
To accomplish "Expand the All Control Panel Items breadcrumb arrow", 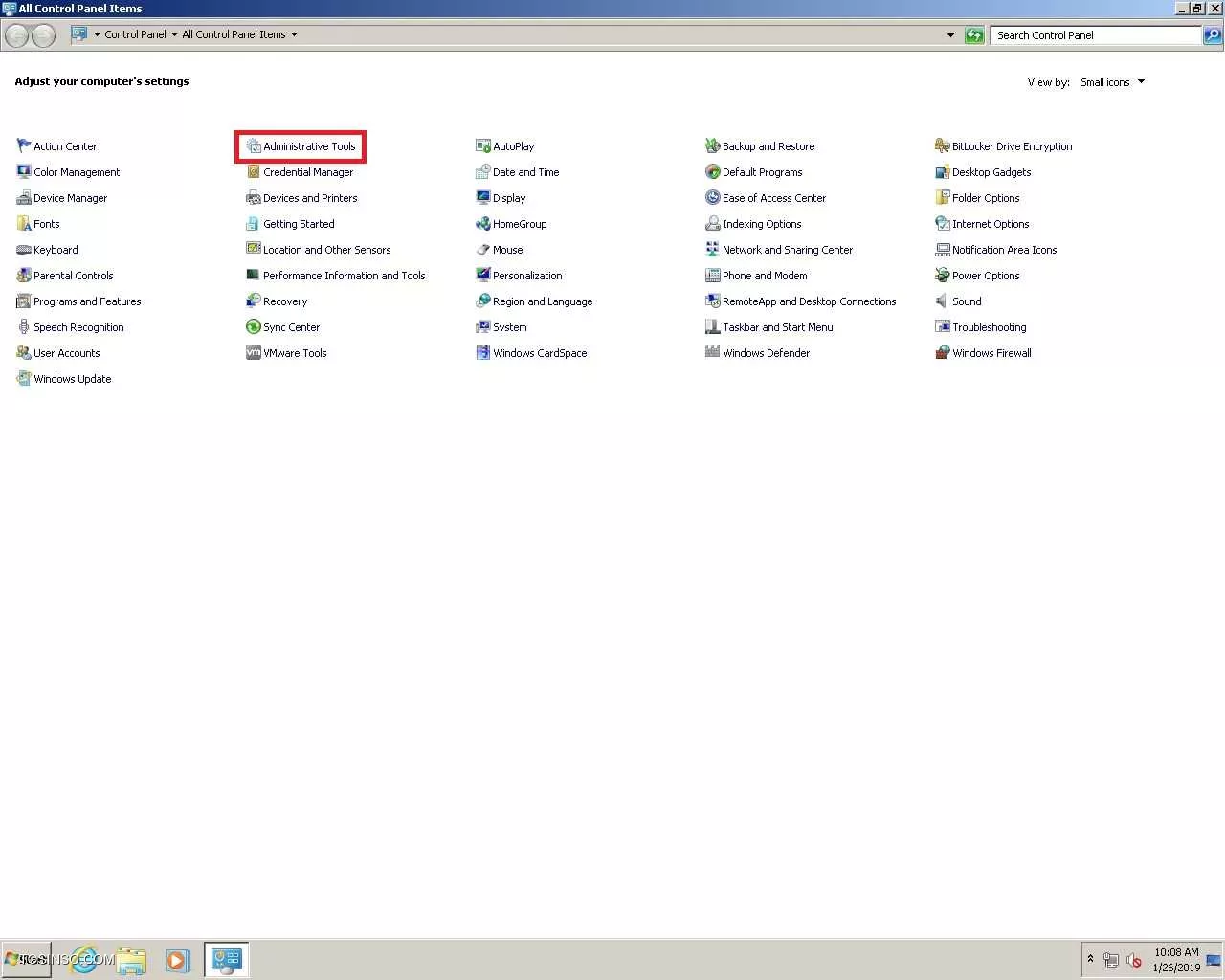I will [294, 34].
